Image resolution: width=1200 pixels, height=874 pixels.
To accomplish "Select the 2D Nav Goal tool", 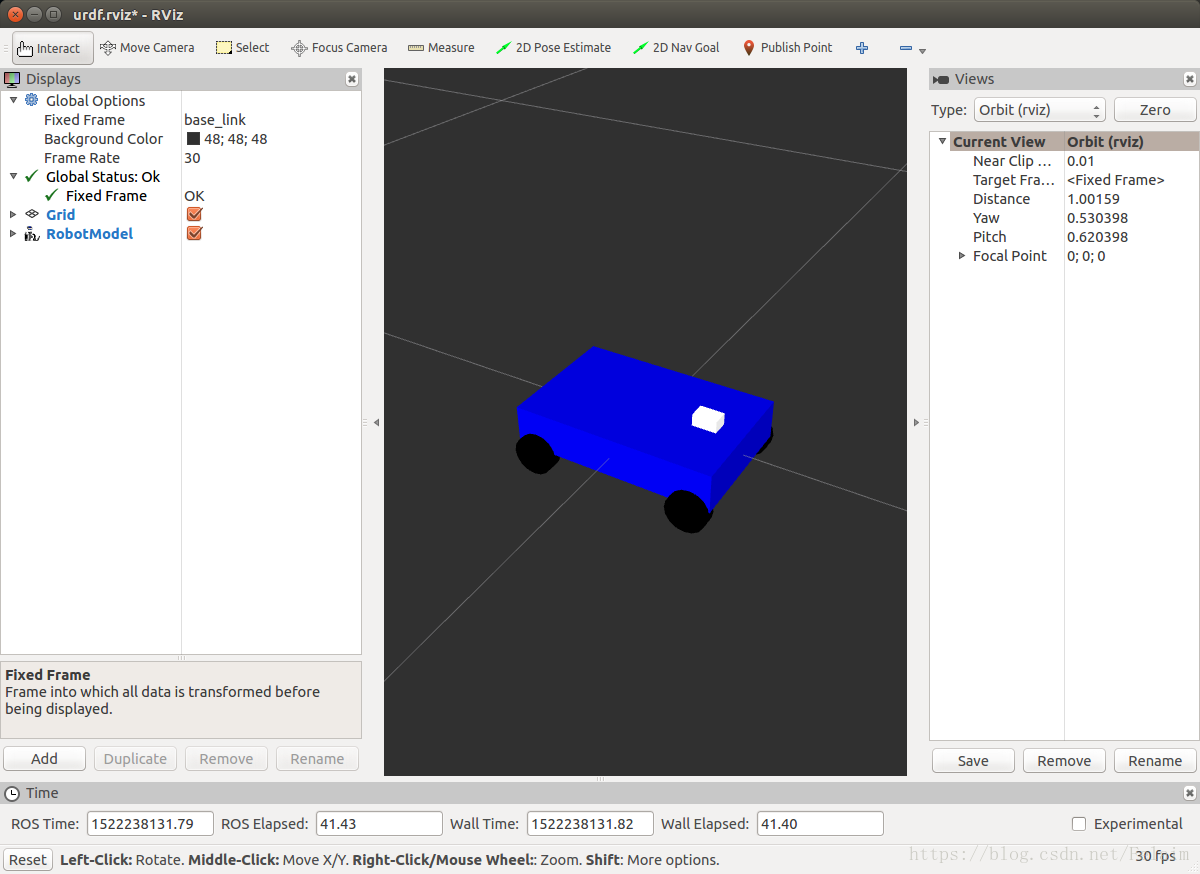I will point(676,47).
